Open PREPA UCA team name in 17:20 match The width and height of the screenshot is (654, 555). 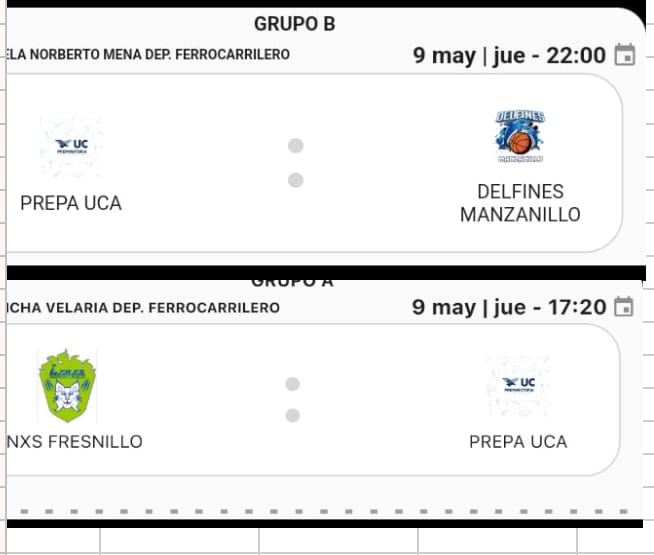tap(518, 442)
